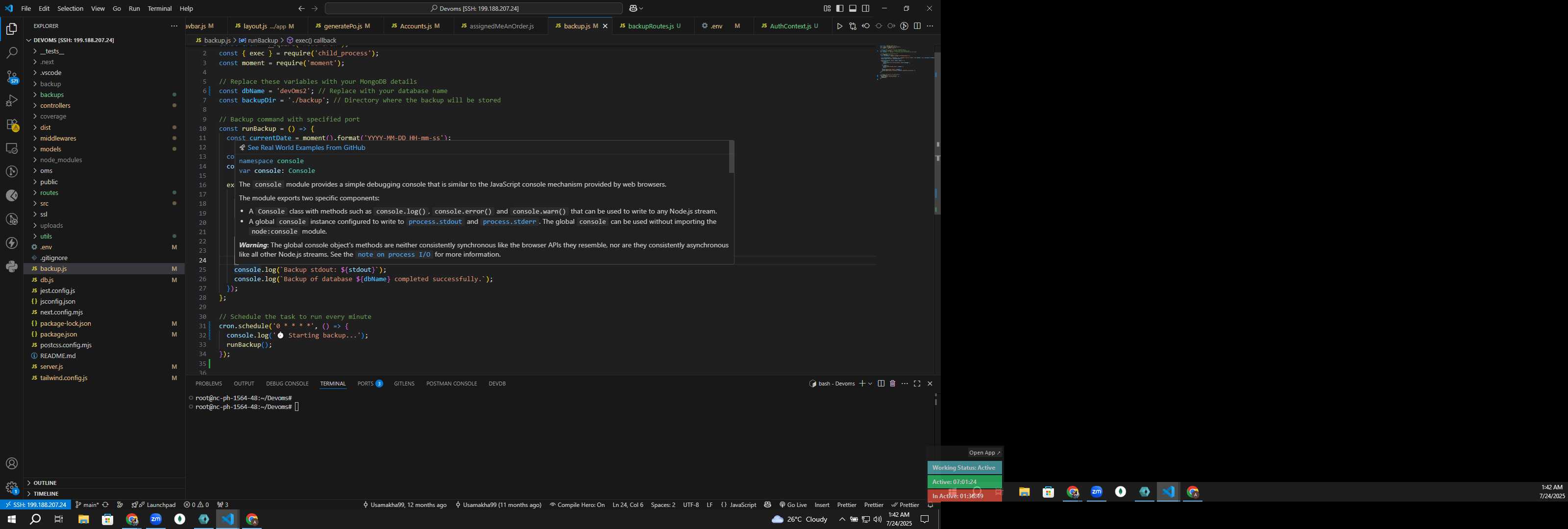The height and width of the screenshot is (529, 1568).
Task: Click Synchronize Changes icon in status bar
Action: (x=105, y=505)
